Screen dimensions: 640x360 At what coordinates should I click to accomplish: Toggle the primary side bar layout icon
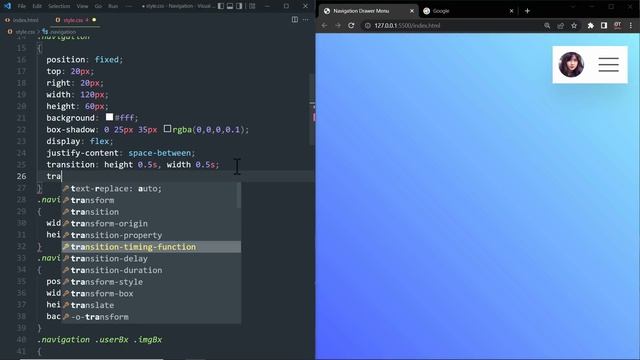coord(220,6)
